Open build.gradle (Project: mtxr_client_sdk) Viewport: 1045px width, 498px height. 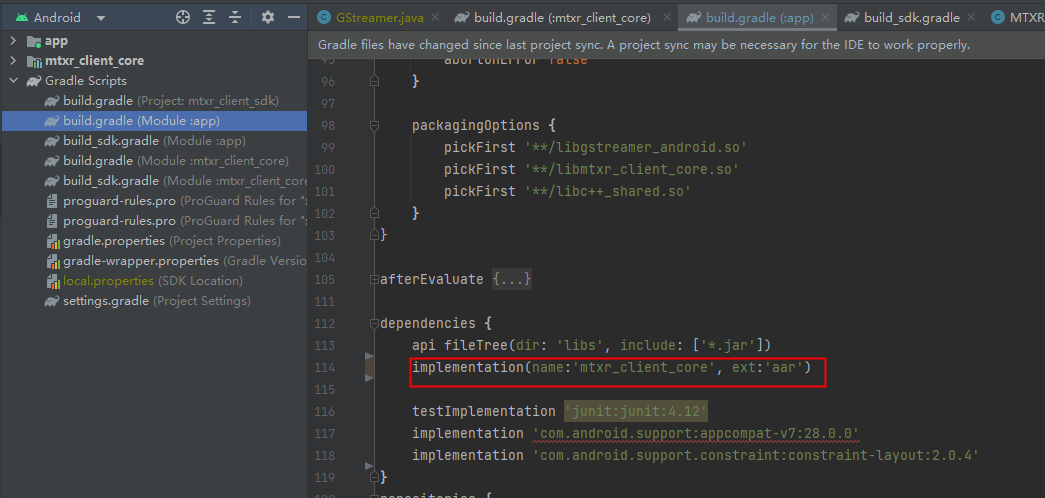(171, 101)
